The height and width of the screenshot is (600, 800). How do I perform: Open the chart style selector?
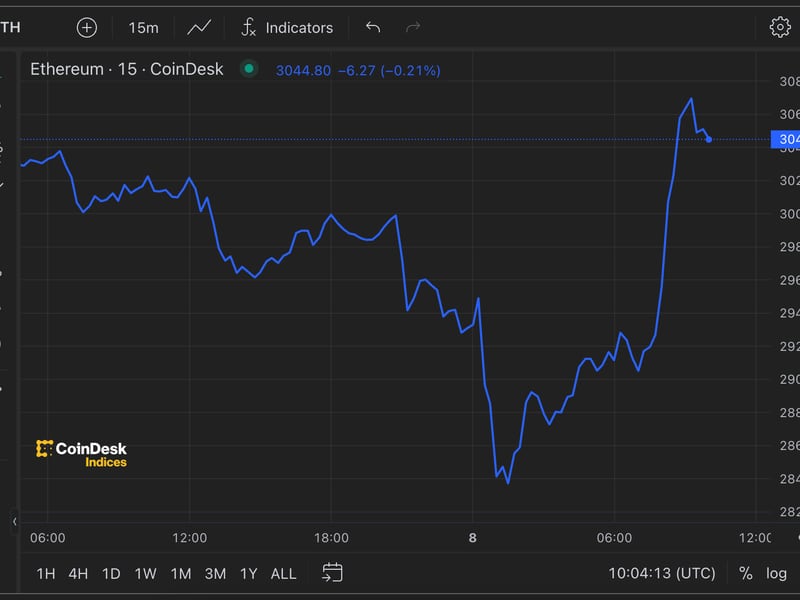pyautogui.click(x=199, y=27)
